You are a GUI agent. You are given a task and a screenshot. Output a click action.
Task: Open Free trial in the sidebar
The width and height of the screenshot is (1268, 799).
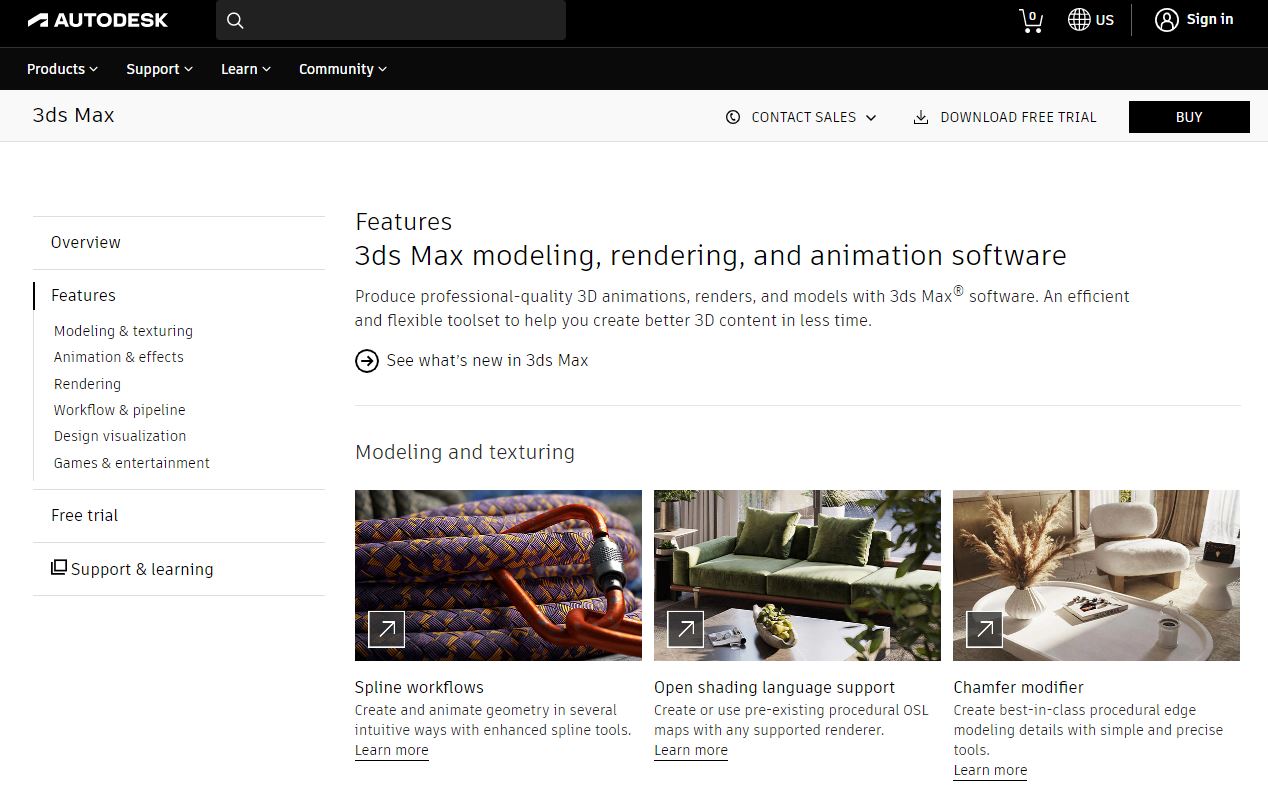(84, 516)
